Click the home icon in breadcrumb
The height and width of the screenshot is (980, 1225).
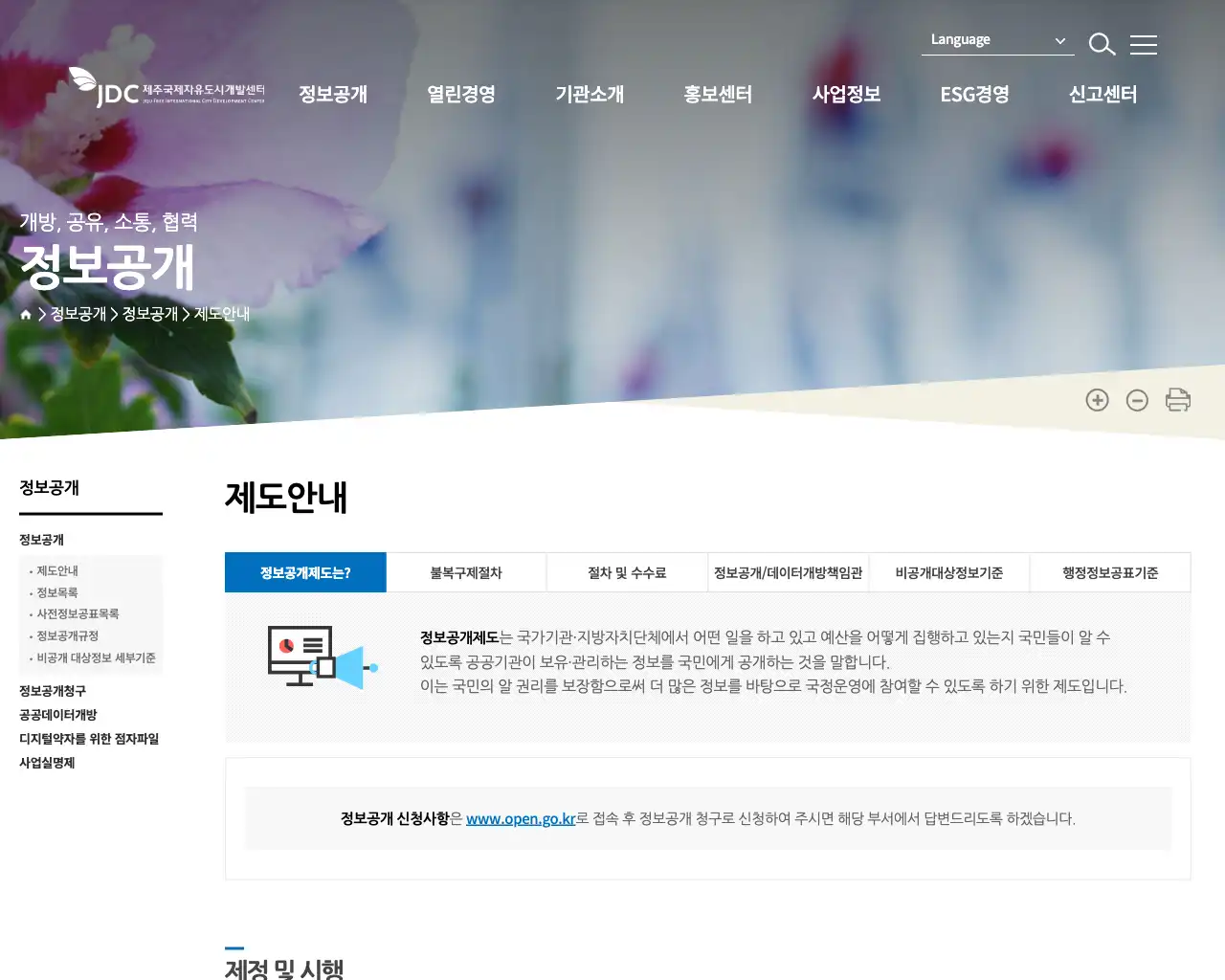tap(26, 314)
